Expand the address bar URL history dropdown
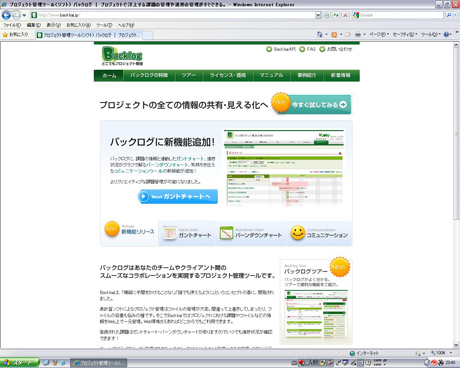 pos(318,15)
